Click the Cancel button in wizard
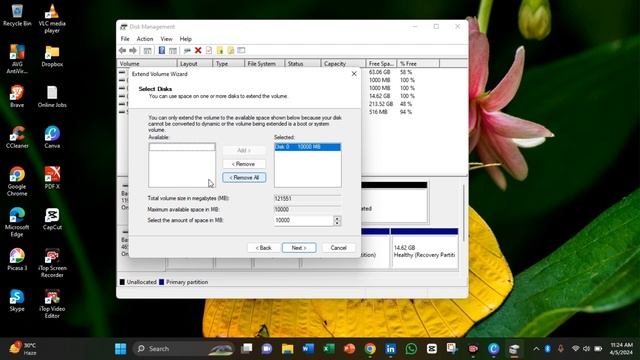The height and width of the screenshot is (360, 640). point(338,248)
